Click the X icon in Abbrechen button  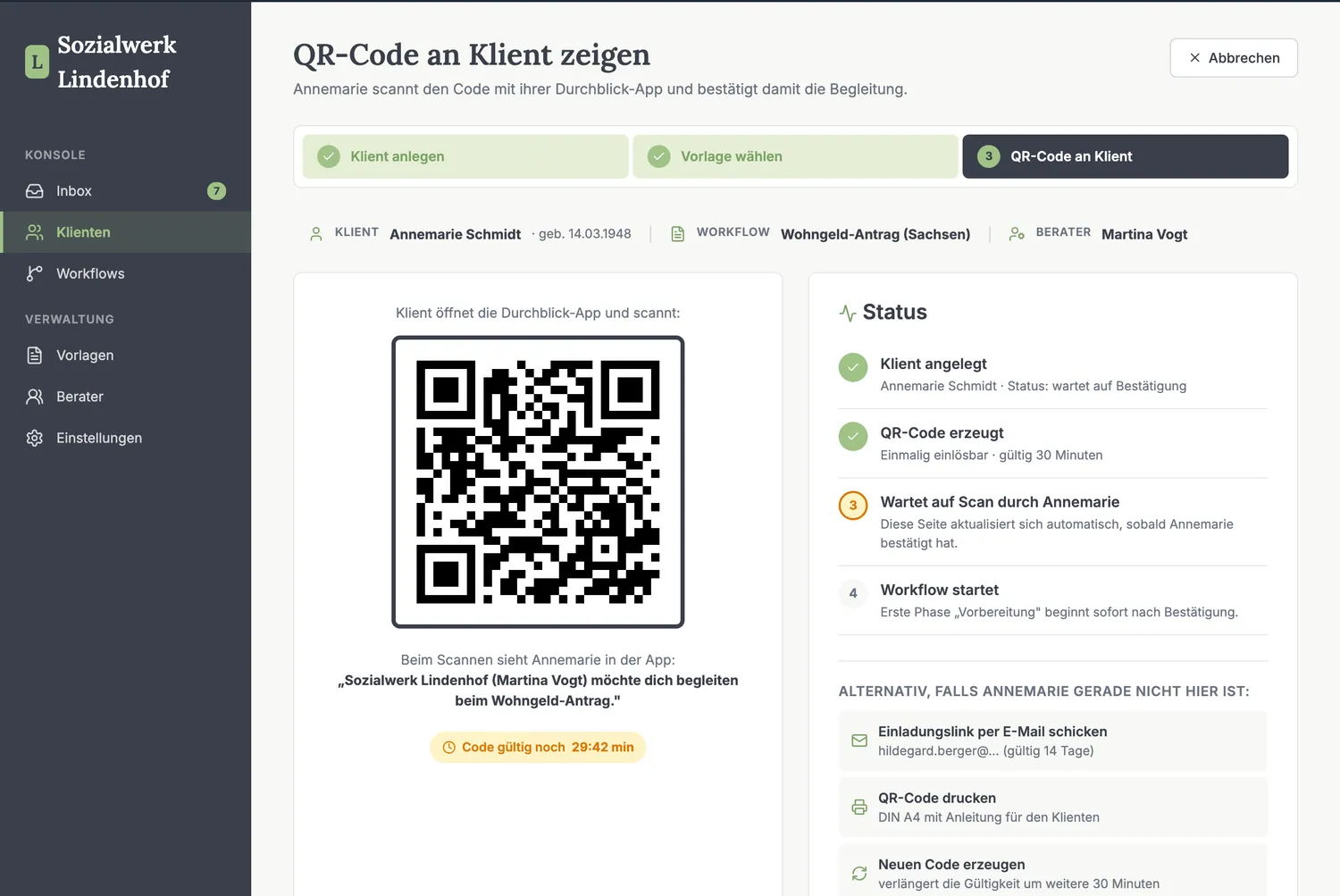coord(1194,58)
